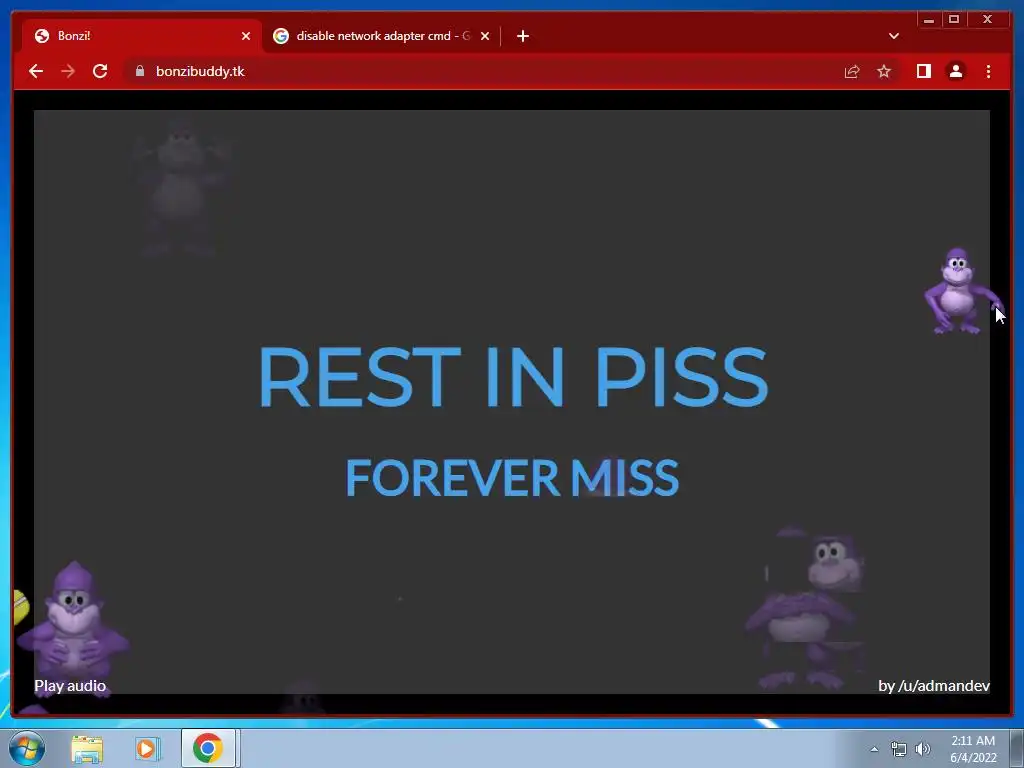Screen dimensions: 1024x768
Task: Open a new tab with the plus button
Action: tap(522, 36)
